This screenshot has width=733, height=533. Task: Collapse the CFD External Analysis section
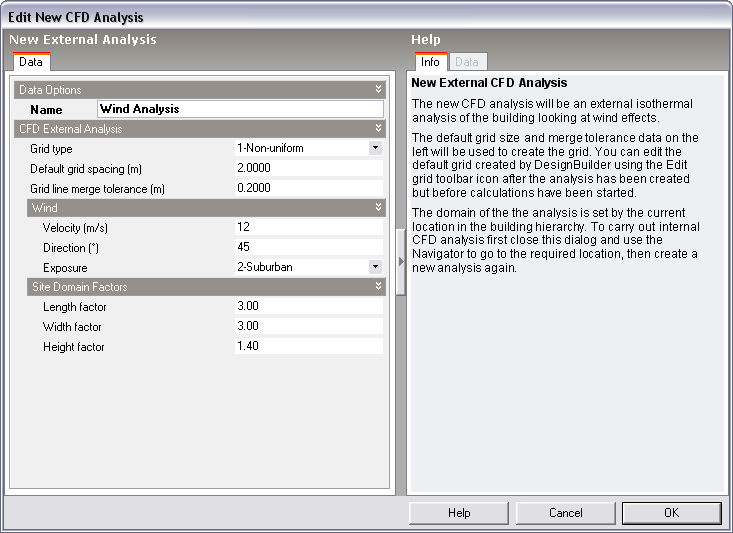378,129
